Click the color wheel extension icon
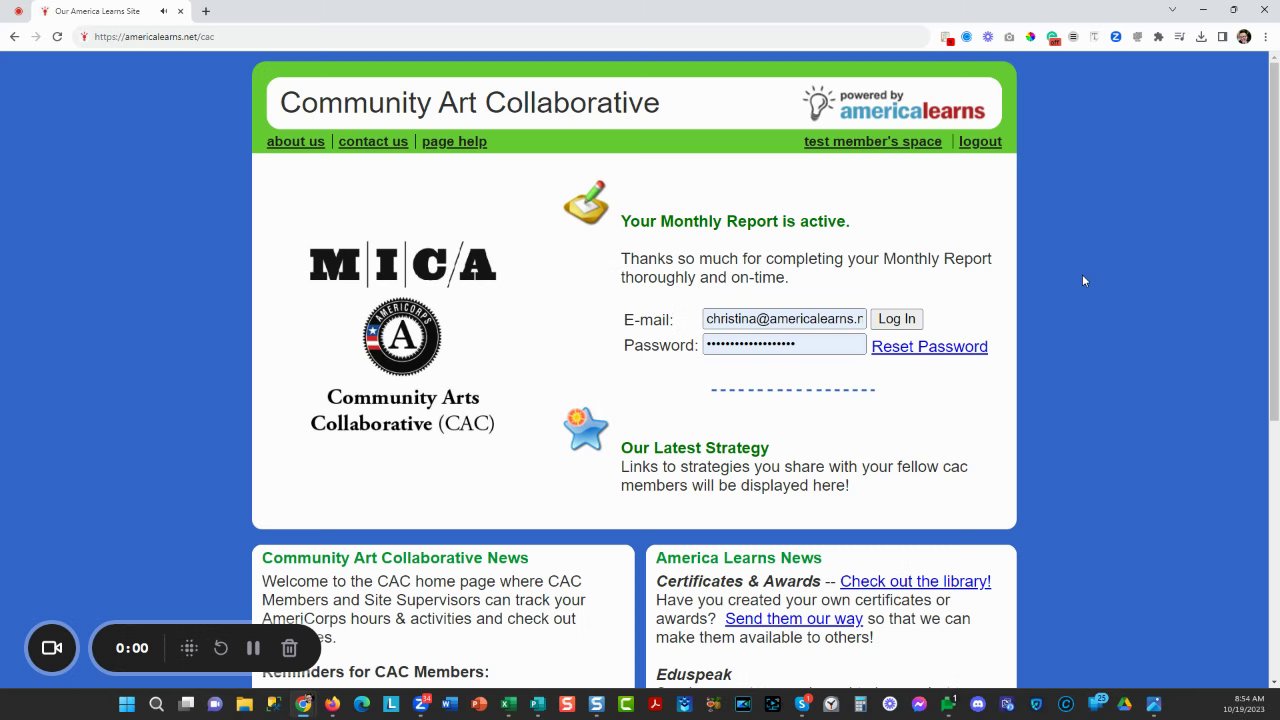Screen dimensions: 1280x720 tap(1030, 37)
